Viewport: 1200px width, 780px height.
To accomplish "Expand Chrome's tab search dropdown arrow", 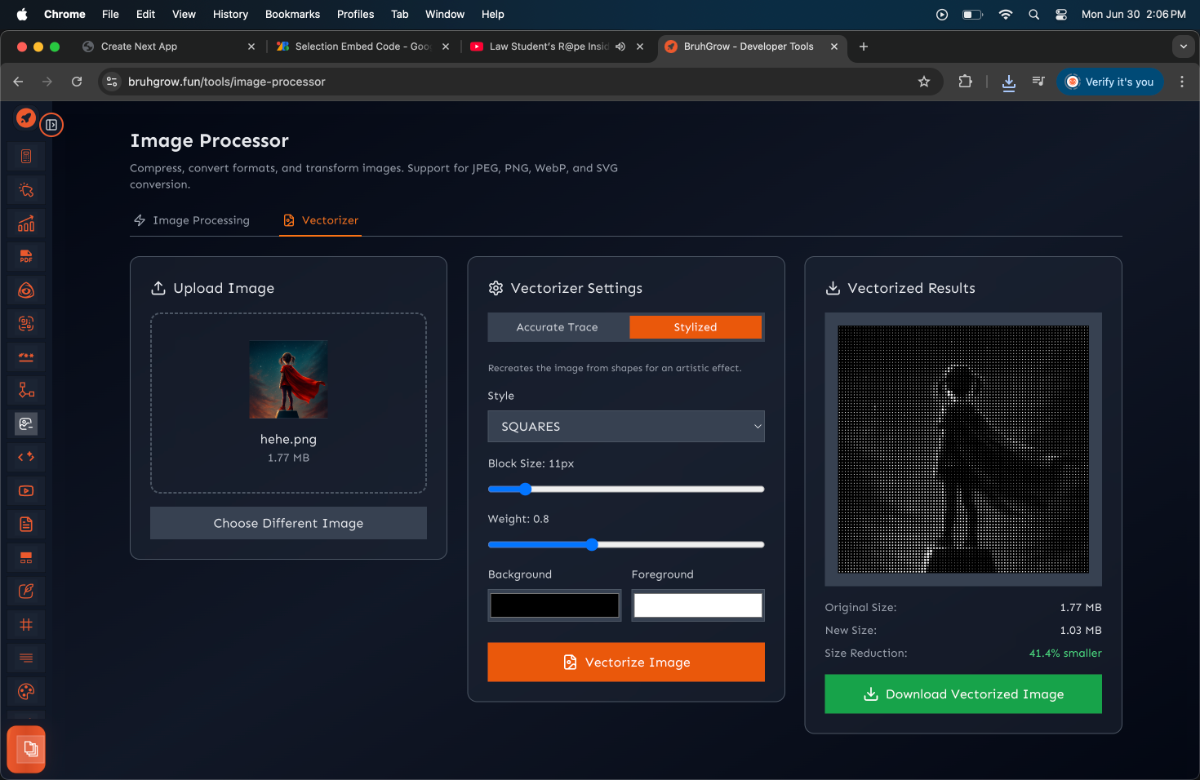I will coord(1184,47).
